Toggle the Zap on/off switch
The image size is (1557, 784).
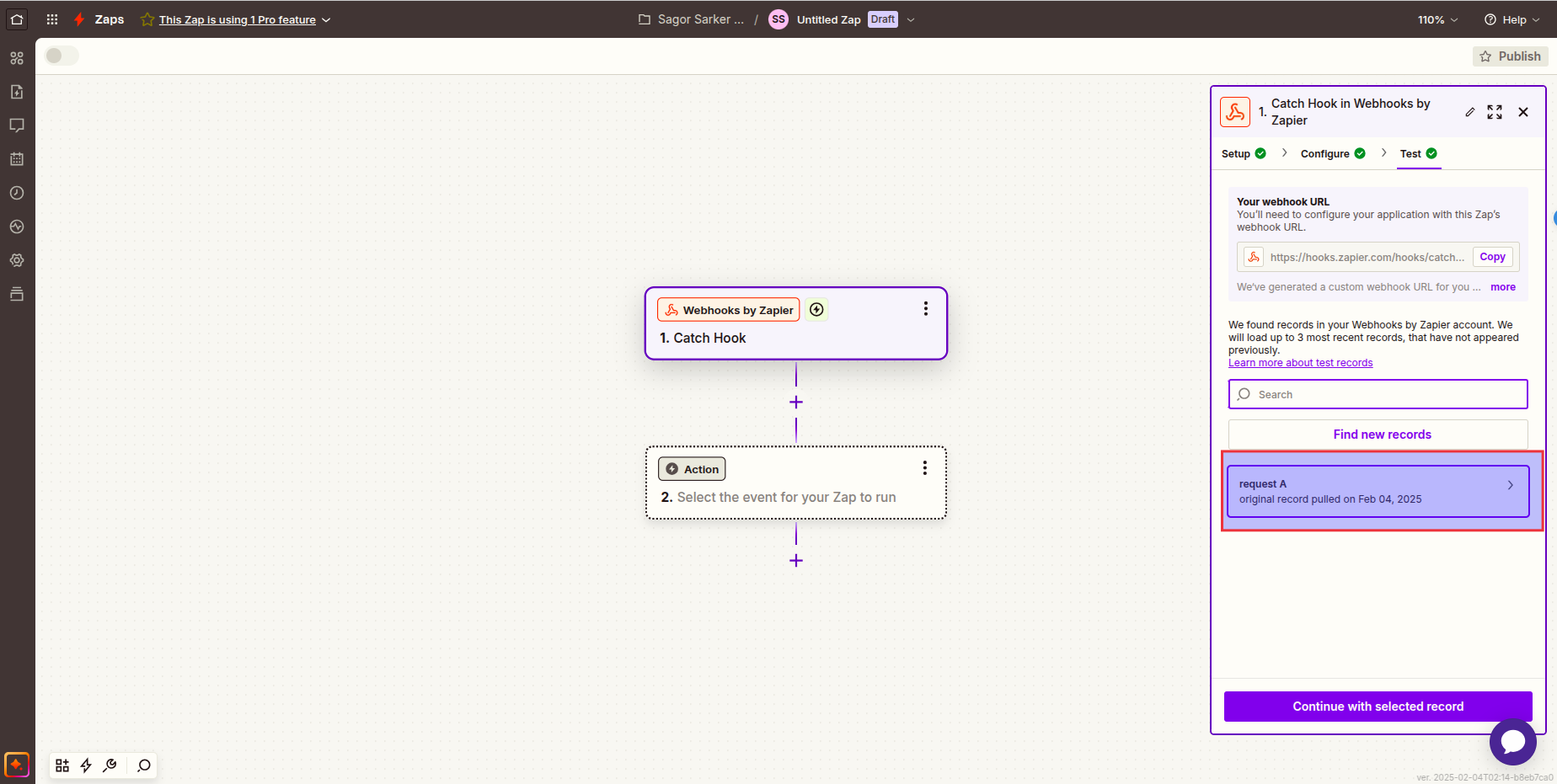tap(62, 56)
